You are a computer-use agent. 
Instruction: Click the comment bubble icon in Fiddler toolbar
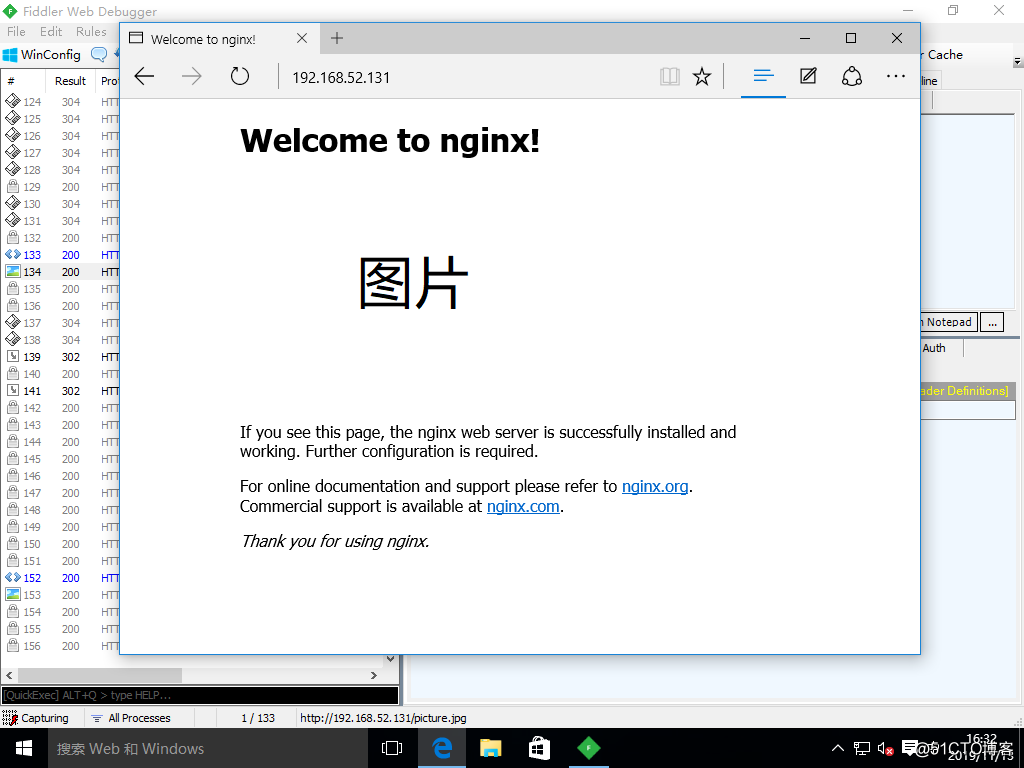pos(99,54)
